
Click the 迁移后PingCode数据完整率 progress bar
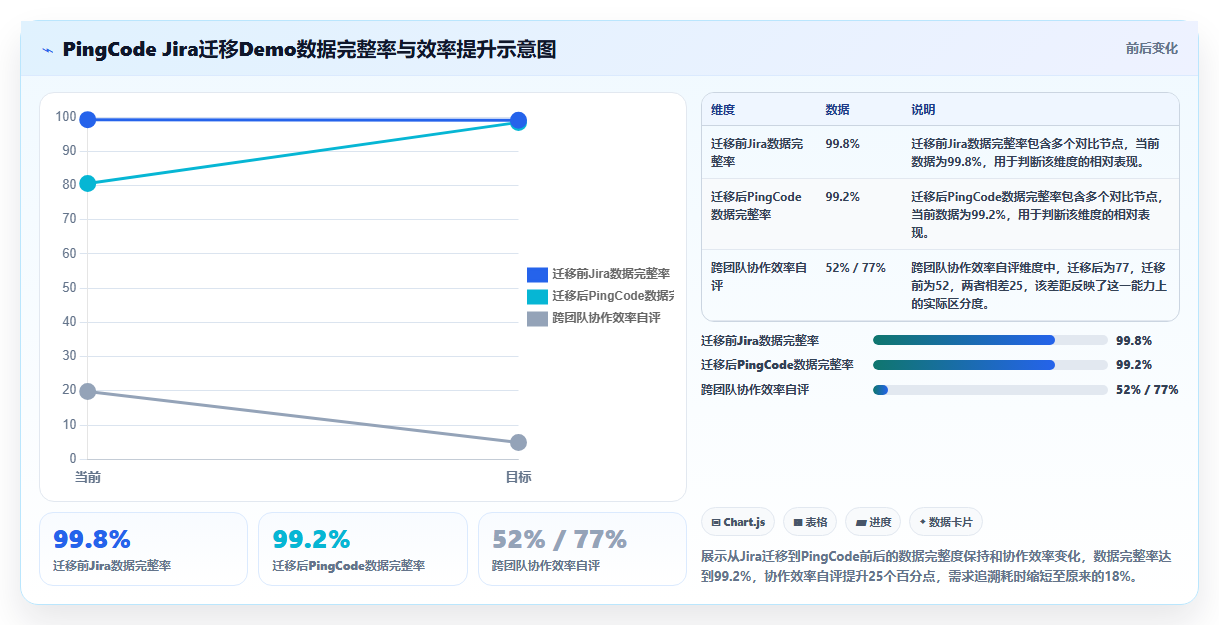pos(990,365)
